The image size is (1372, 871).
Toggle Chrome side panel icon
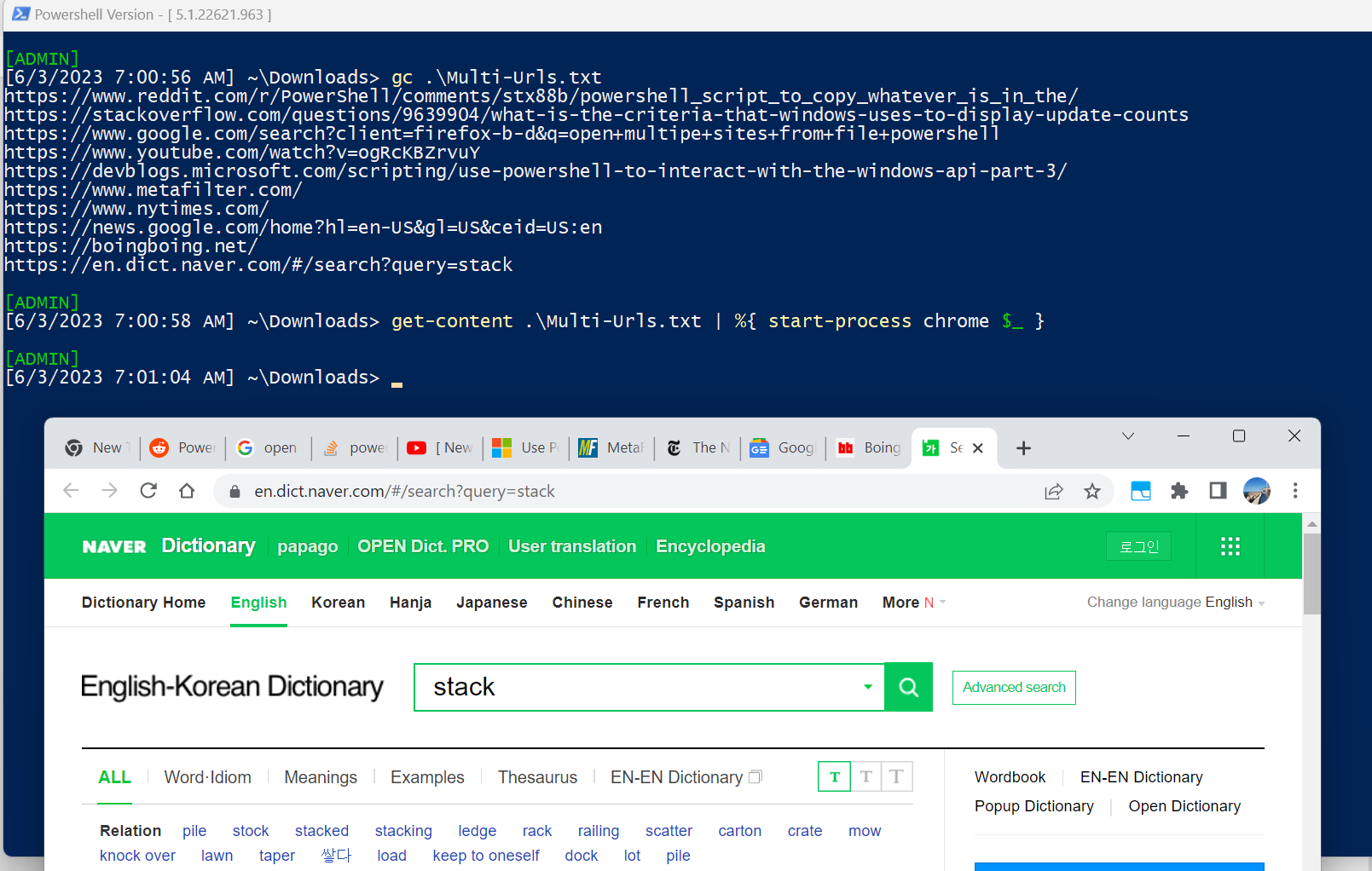click(x=1218, y=490)
